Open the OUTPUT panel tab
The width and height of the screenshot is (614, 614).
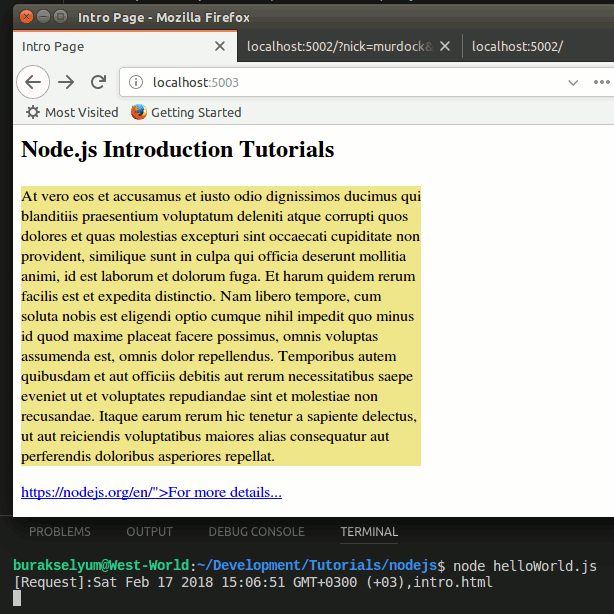(150, 531)
